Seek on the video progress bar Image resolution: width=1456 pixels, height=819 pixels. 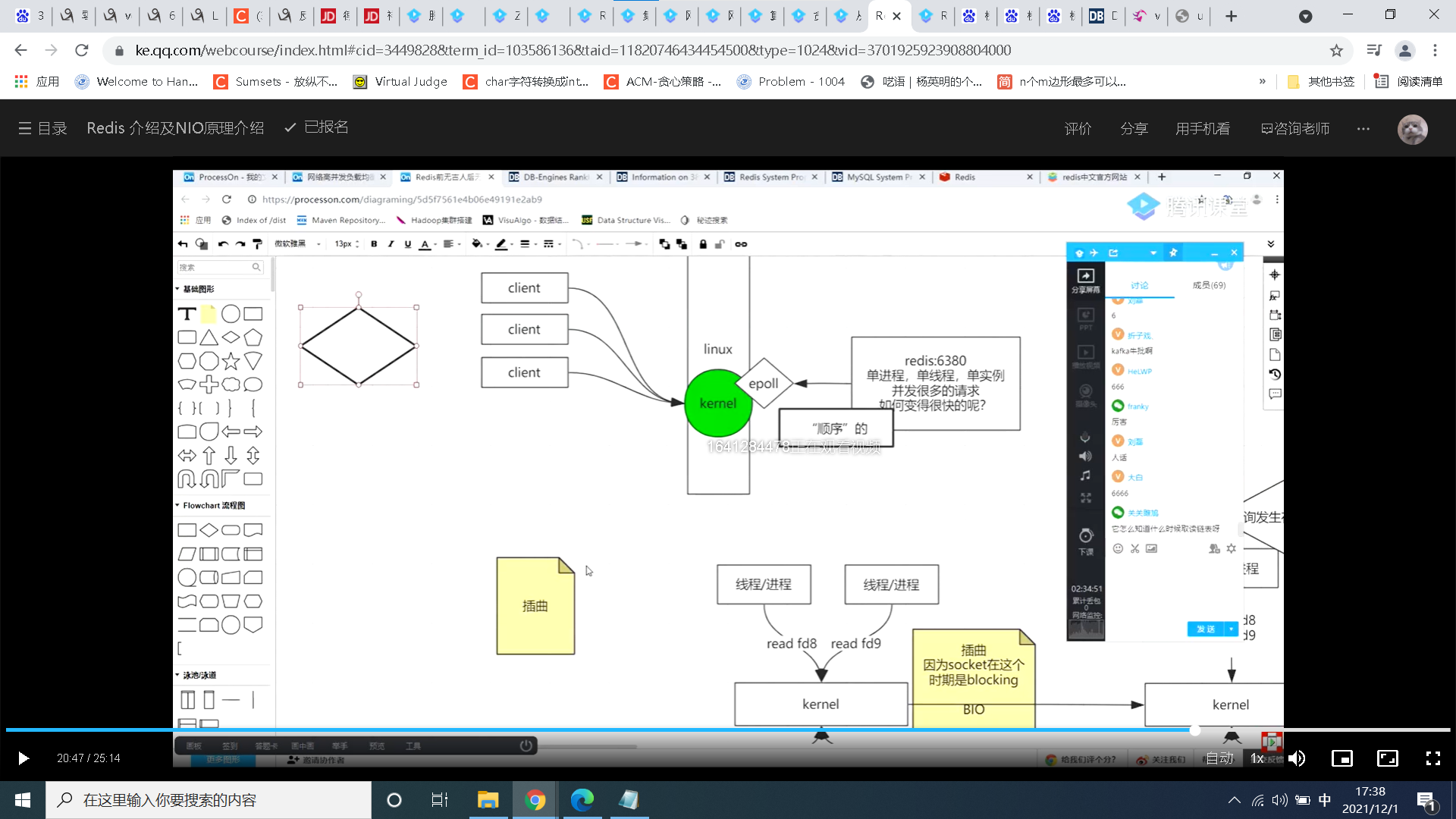point(728,730)
